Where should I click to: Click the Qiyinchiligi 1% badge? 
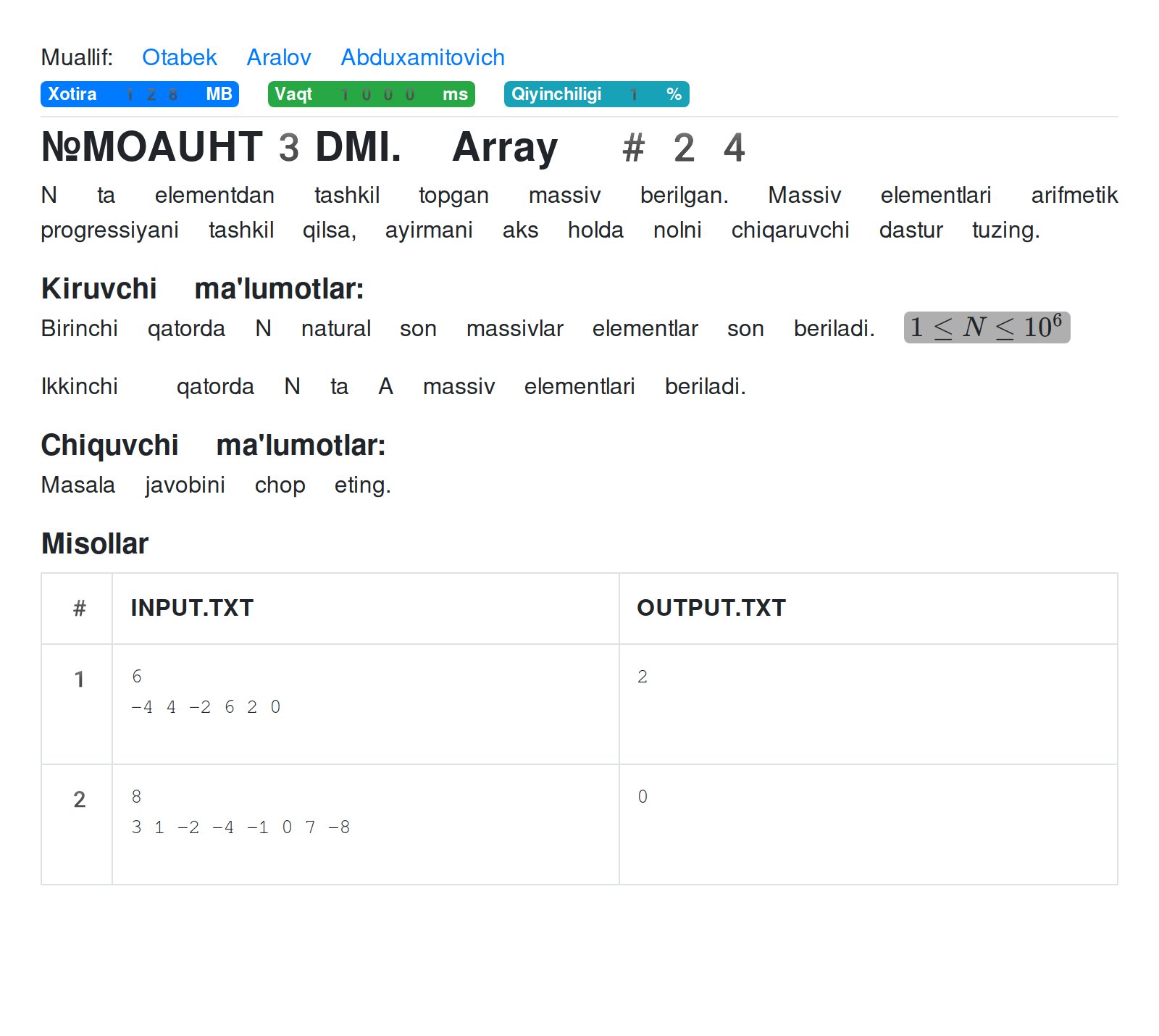click(597, 94)
